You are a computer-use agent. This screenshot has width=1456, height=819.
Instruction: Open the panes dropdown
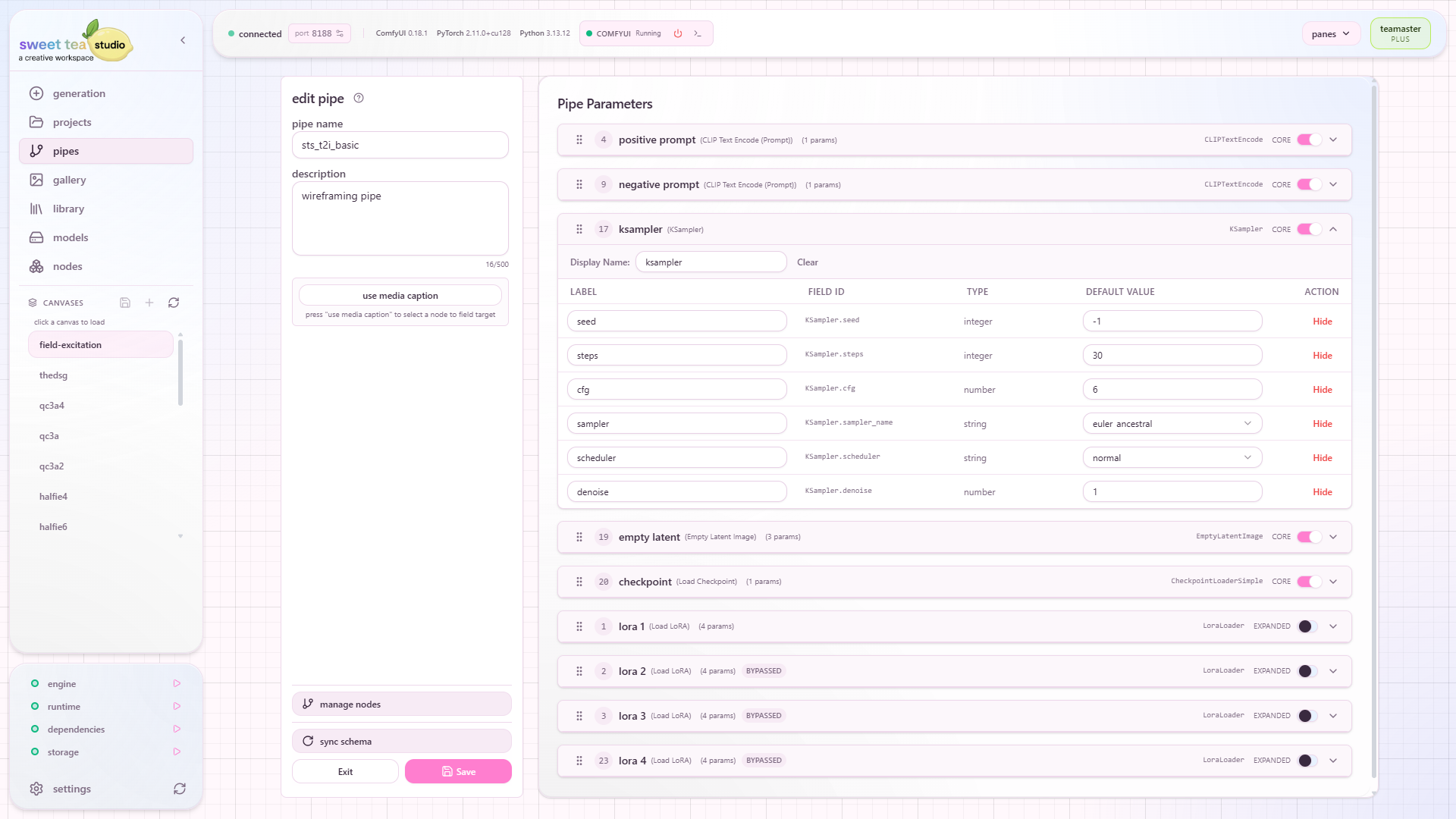tap(1330, 33)
